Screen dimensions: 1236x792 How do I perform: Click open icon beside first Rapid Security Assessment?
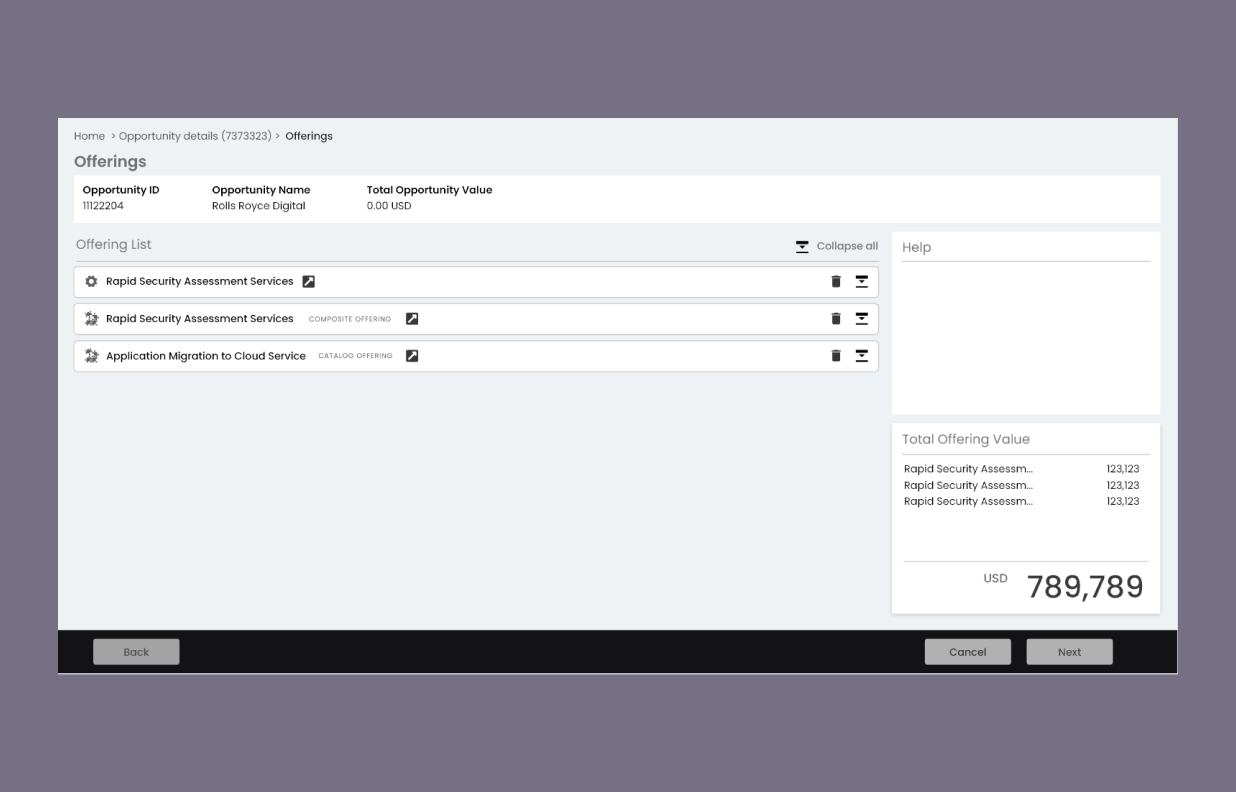point(309,282)
